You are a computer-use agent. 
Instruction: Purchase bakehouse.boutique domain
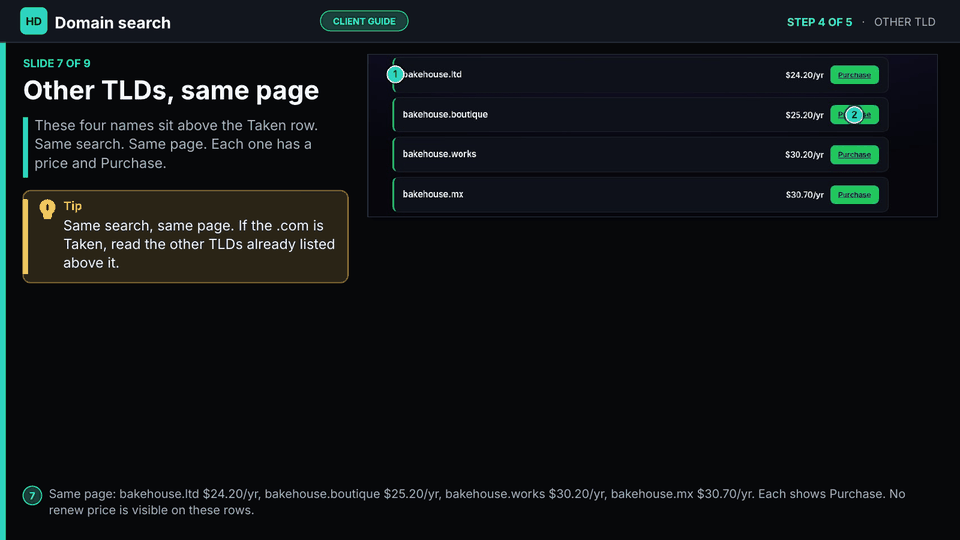coord(854,114)
